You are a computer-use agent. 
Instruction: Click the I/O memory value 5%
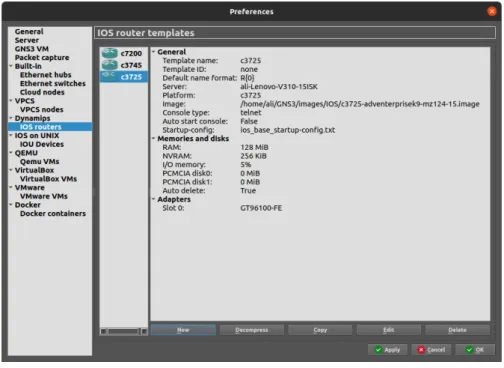pos(246,165)
